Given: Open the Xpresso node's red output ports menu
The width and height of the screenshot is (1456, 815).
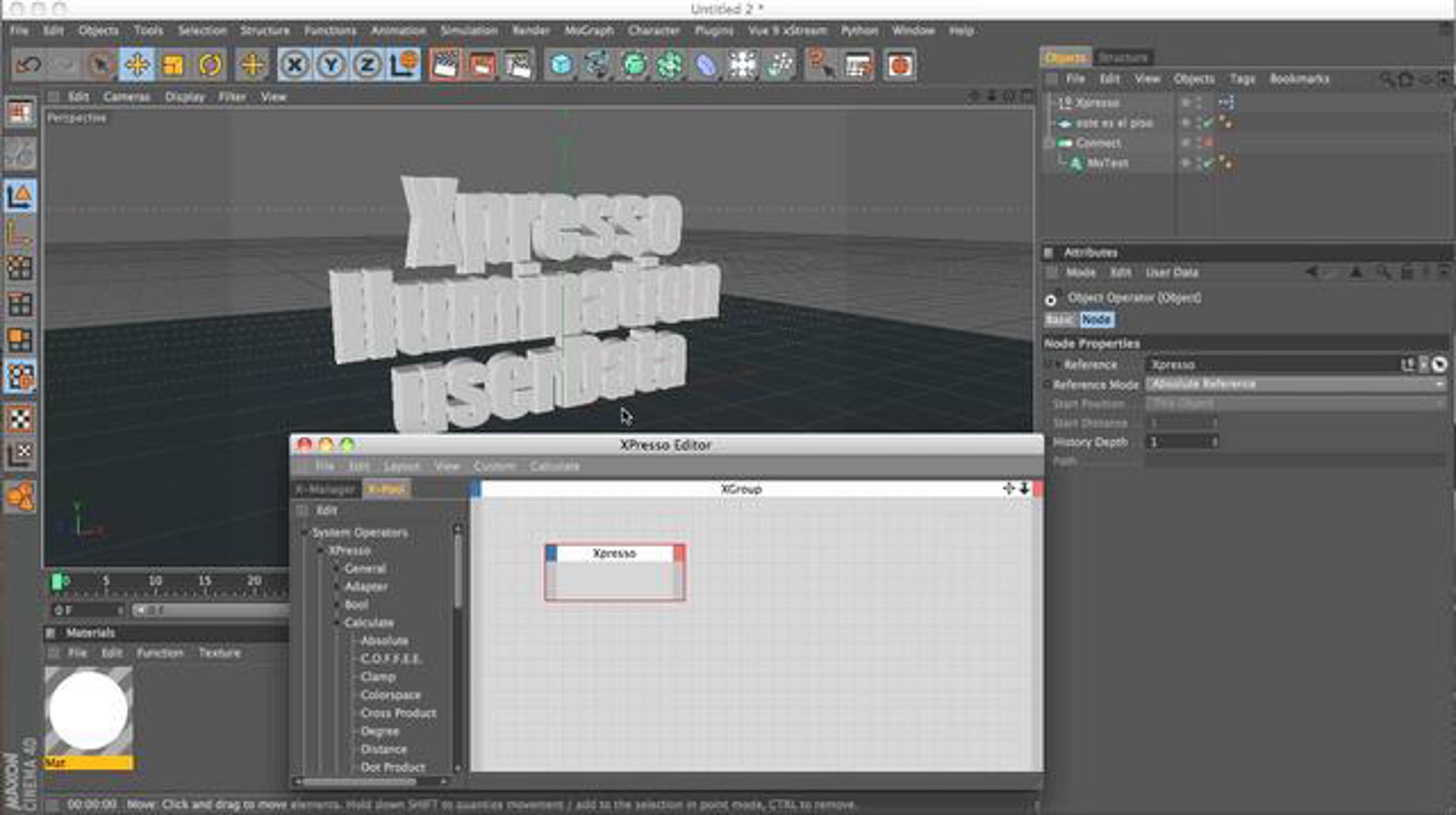Looking at the screenshot, I should point(679,553).
